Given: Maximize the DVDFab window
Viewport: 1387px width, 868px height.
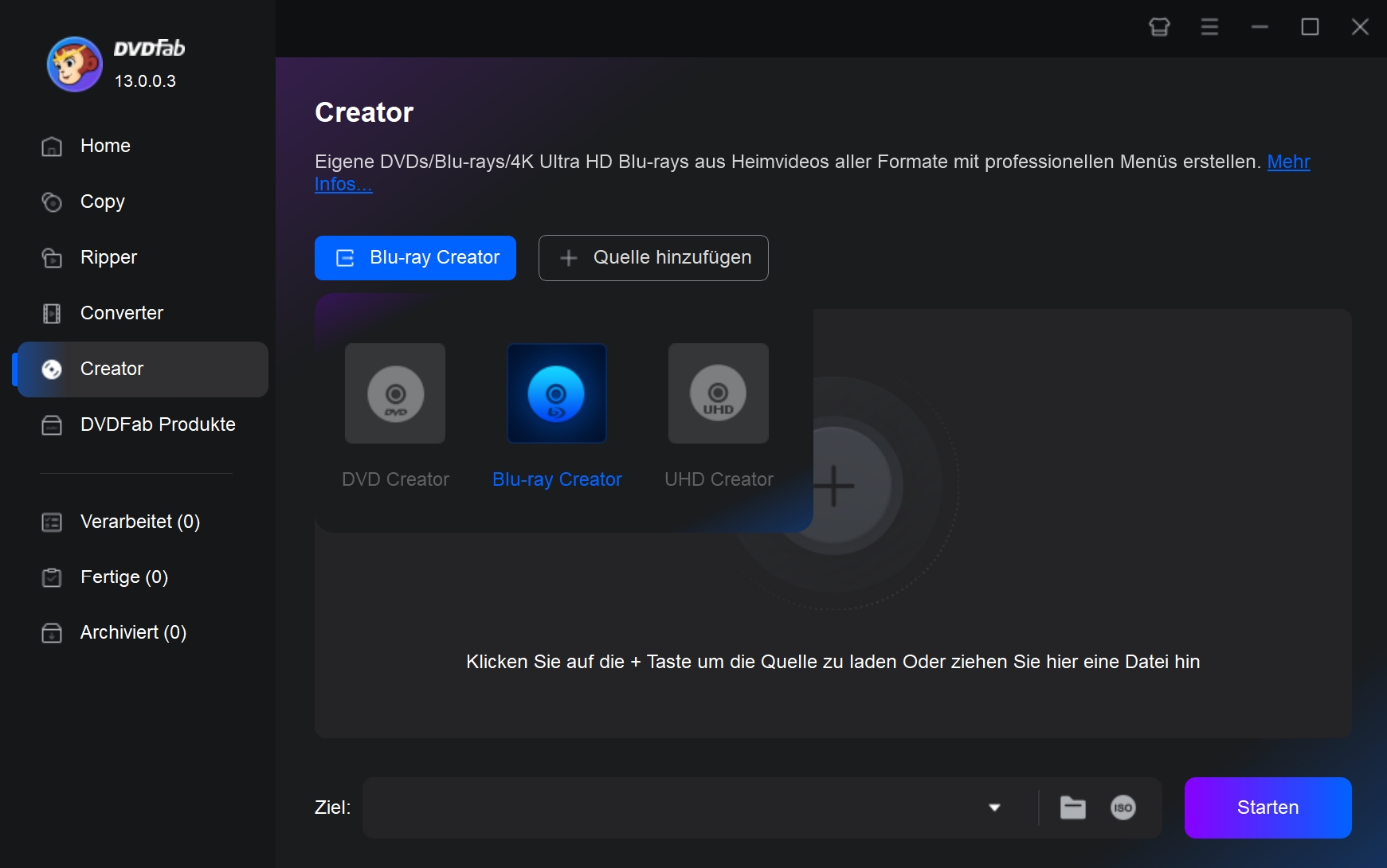Looking at the screenshot, I should pos(1310,27).
